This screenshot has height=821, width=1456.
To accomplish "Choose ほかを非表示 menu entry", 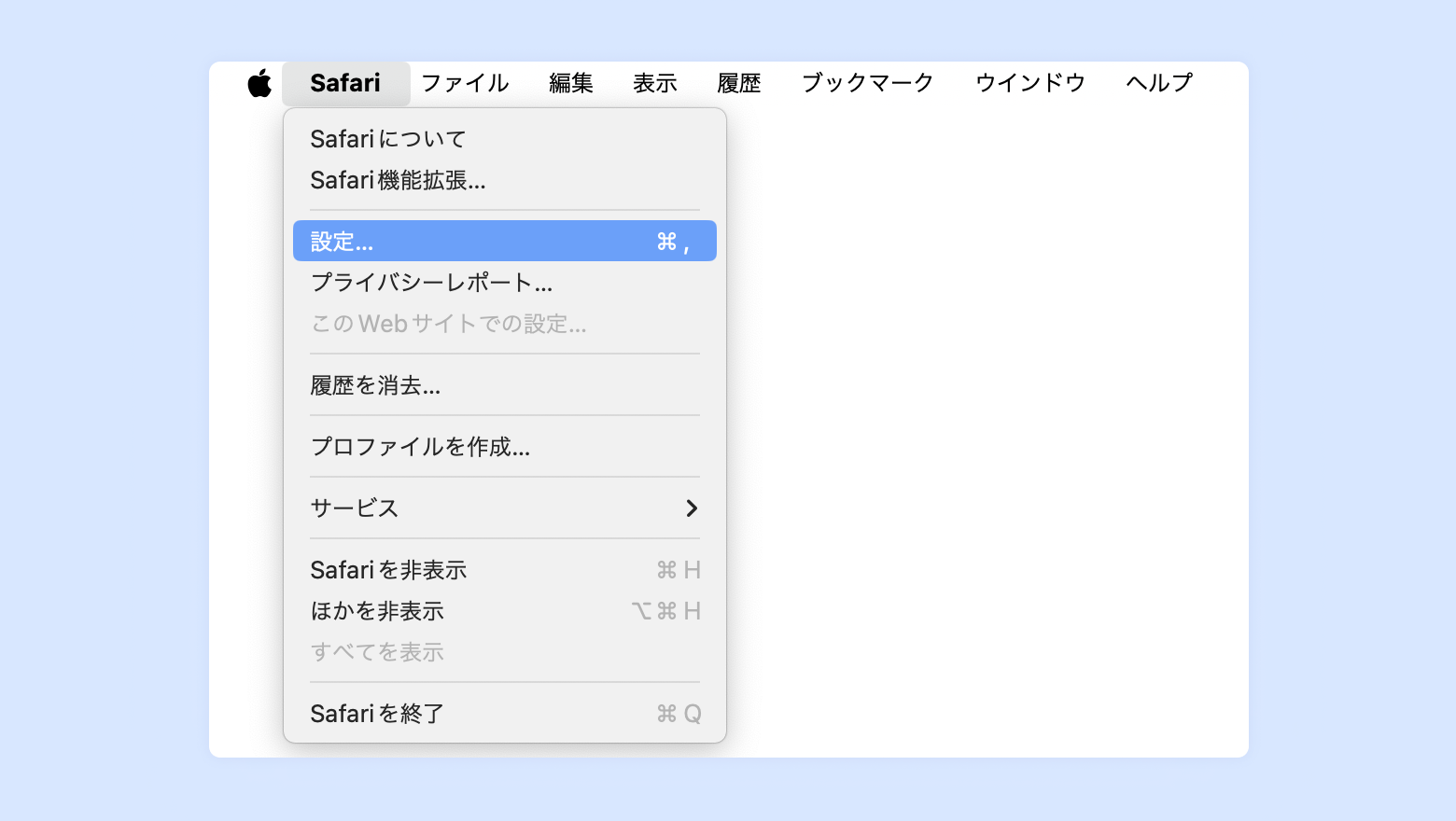I will tap(377, 611).
